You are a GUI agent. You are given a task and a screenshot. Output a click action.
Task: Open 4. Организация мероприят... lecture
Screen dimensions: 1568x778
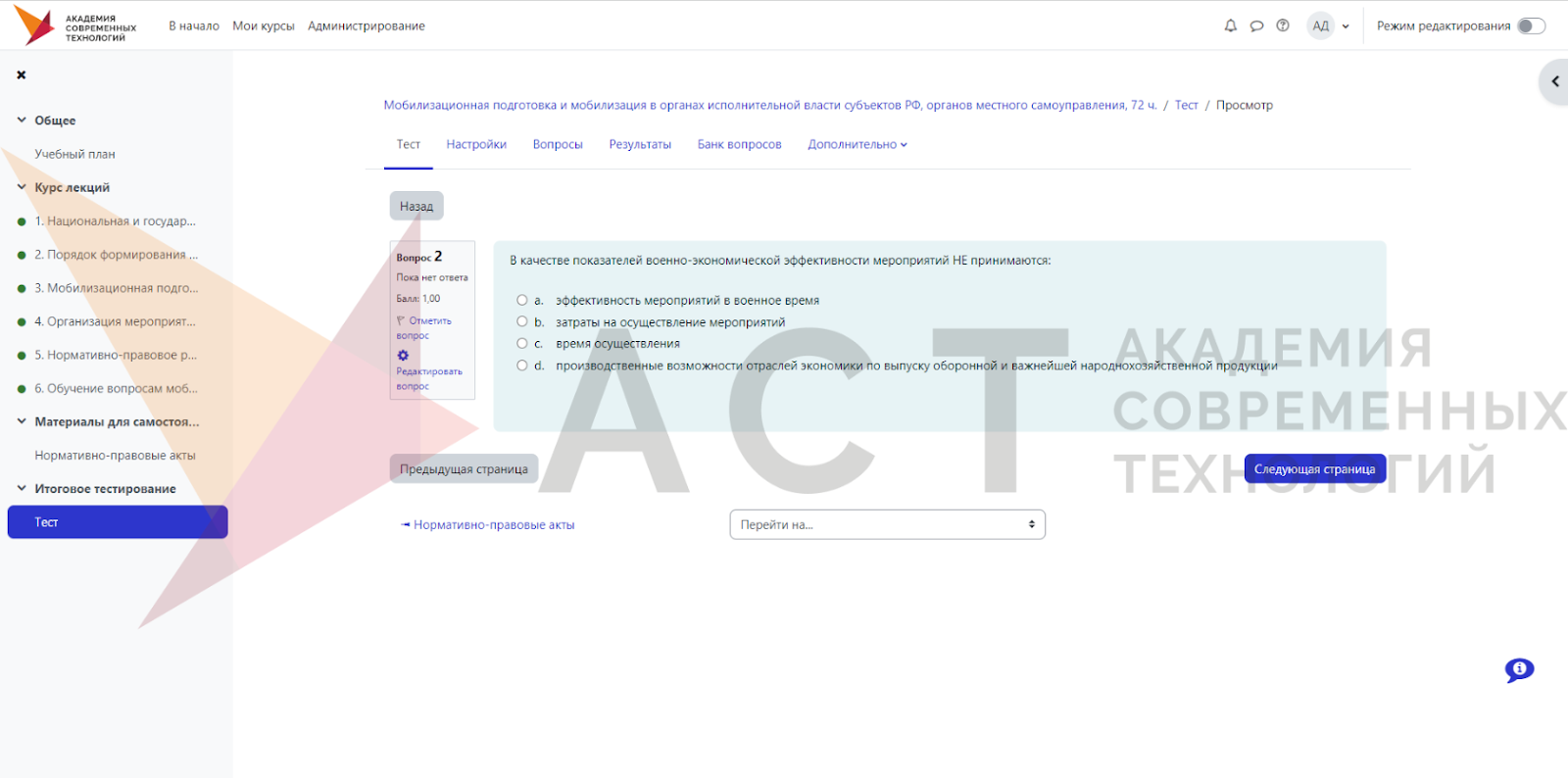[x=116, y=321]
